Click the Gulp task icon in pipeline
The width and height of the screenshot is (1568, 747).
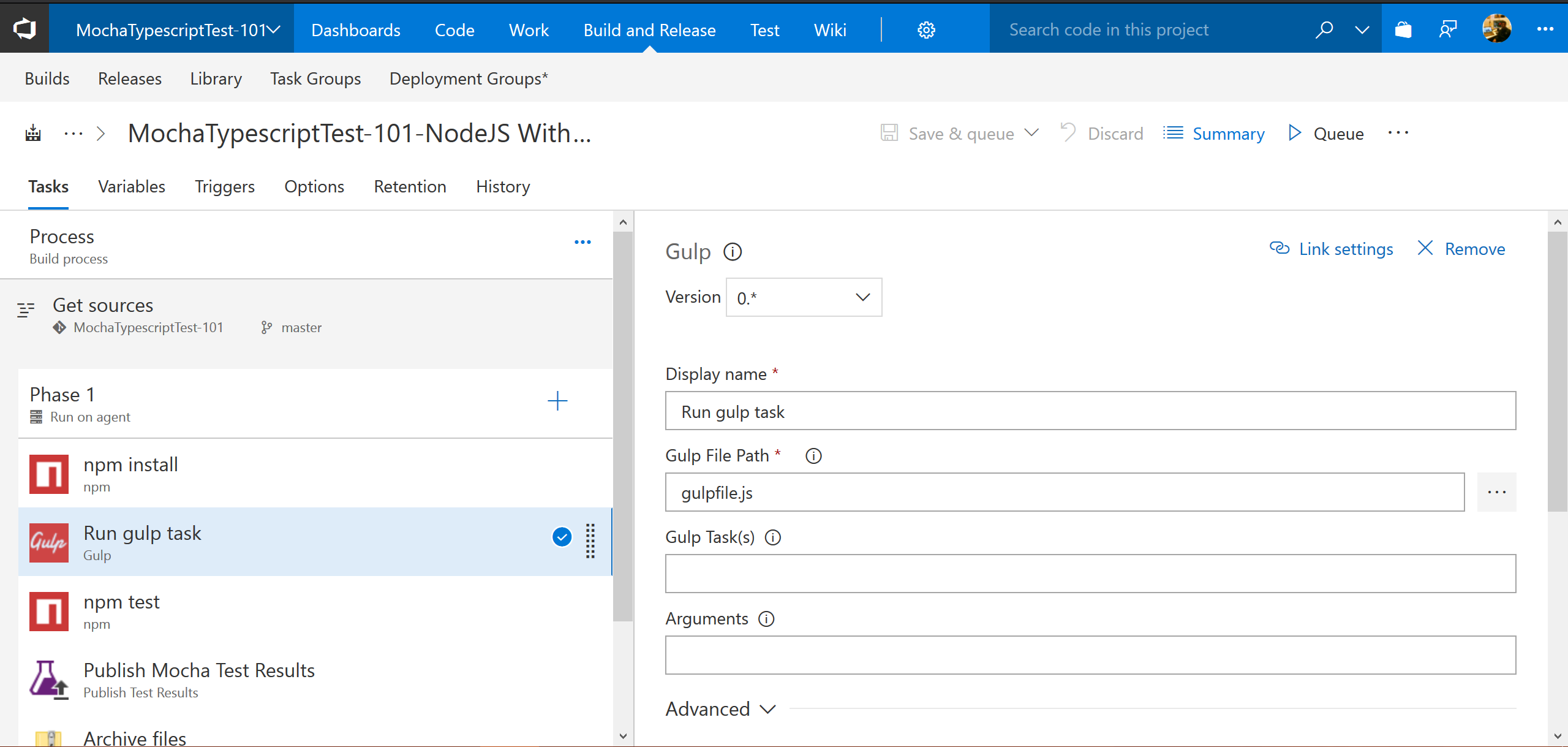point(47,541)
